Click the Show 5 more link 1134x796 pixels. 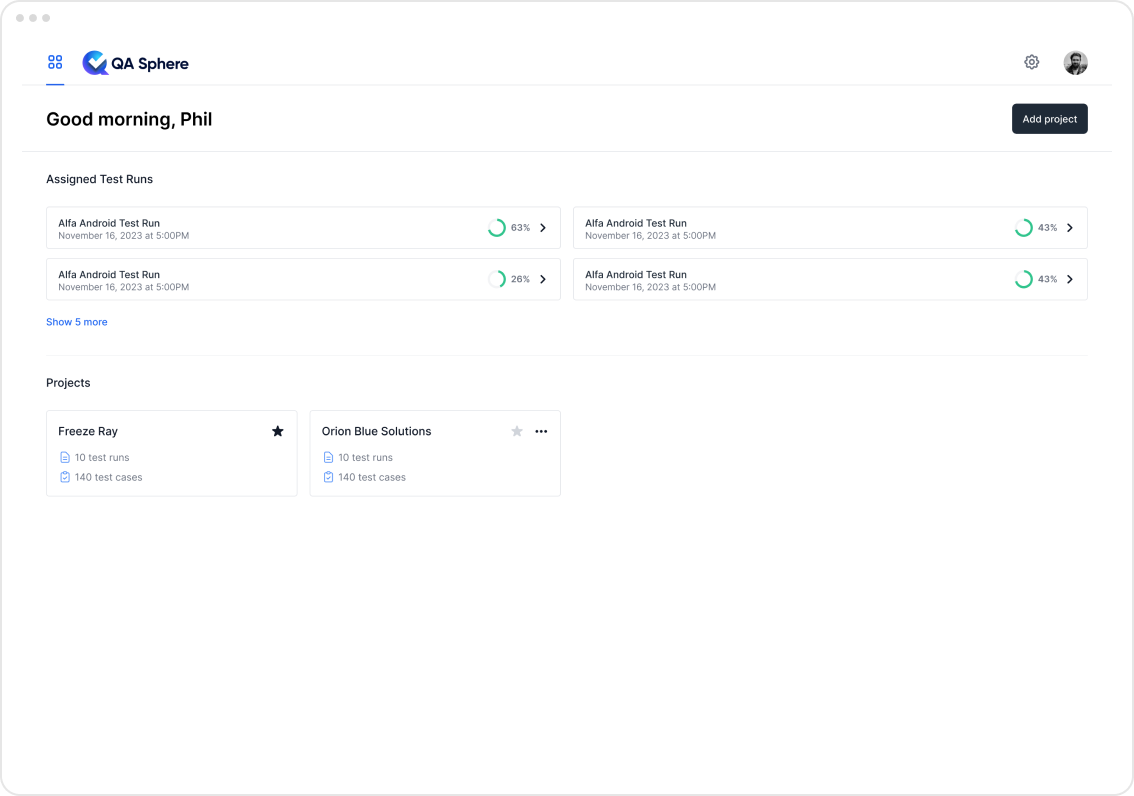pyautogui.click(x=77, y=322)
